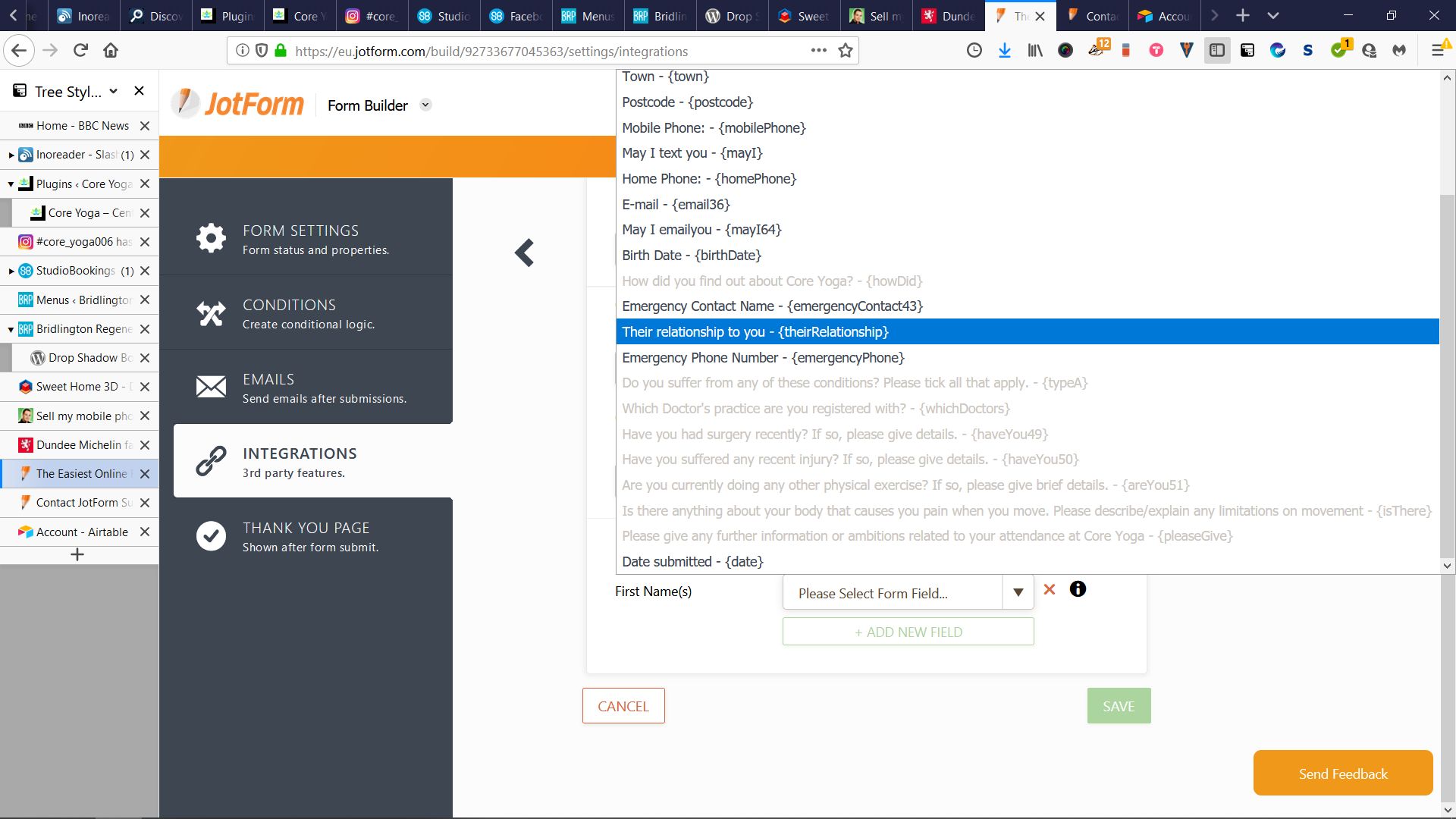Open Emails section
Screen dimensions: 1456x819
click(306, 388)
